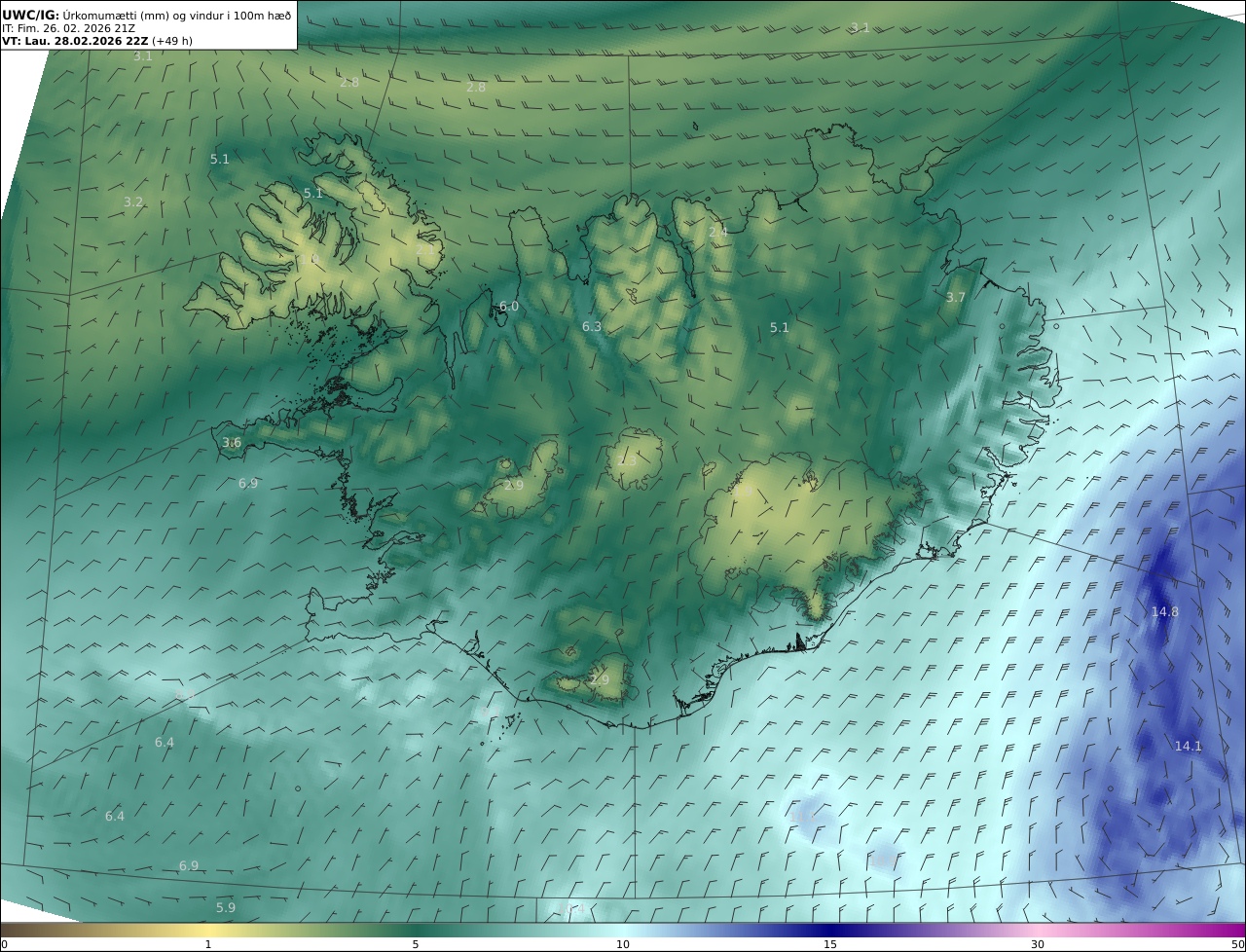This screenshot has width=1246, height=952.
Task: Click the title "Úrkomumætti (mm) og vindur í 100m hæð"
Action: tap(177, 15)
